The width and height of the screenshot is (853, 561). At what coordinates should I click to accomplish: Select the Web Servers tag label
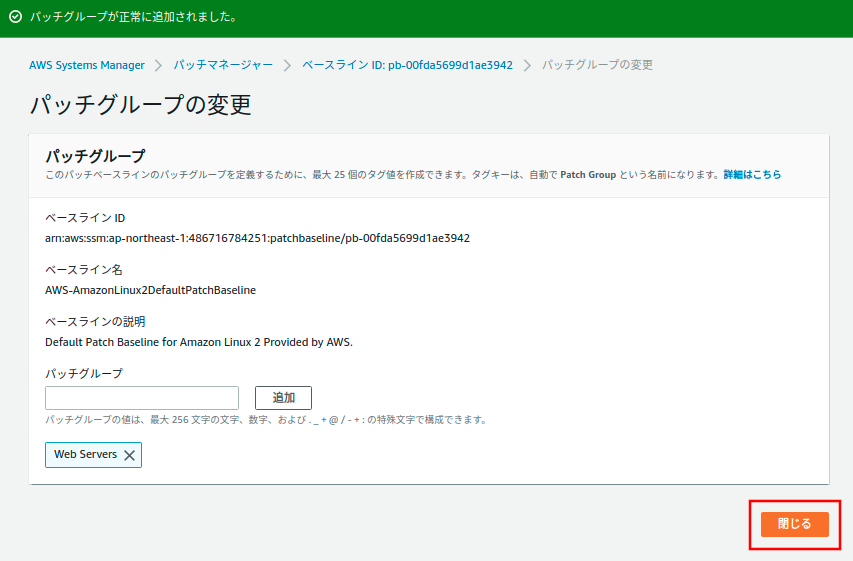85,454
